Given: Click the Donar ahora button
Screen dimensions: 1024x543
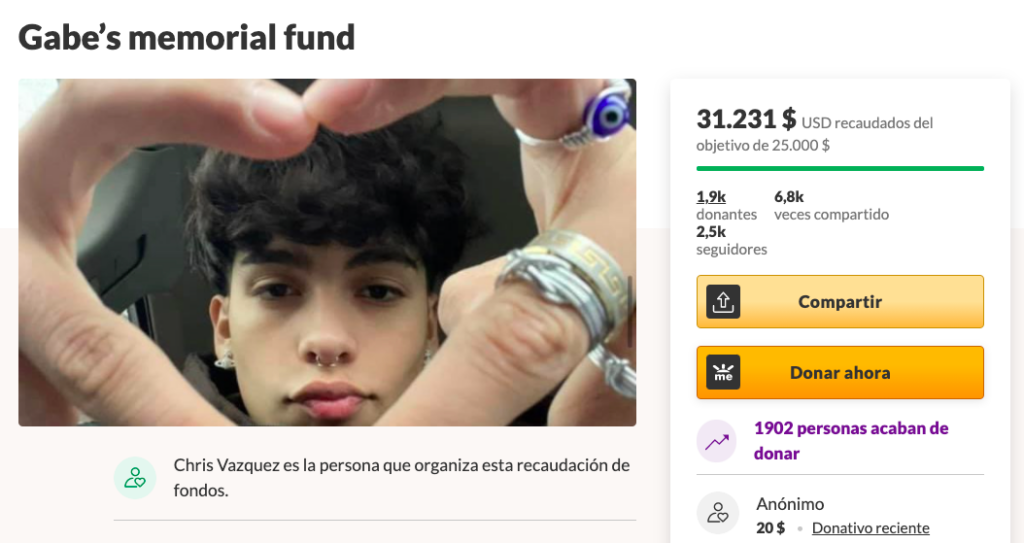Looking at the screenshot, I should click(840, 372).
